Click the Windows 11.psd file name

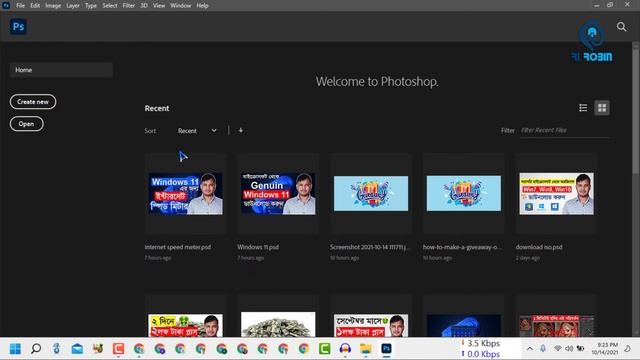pyautogui.click(x=258, y=247)
